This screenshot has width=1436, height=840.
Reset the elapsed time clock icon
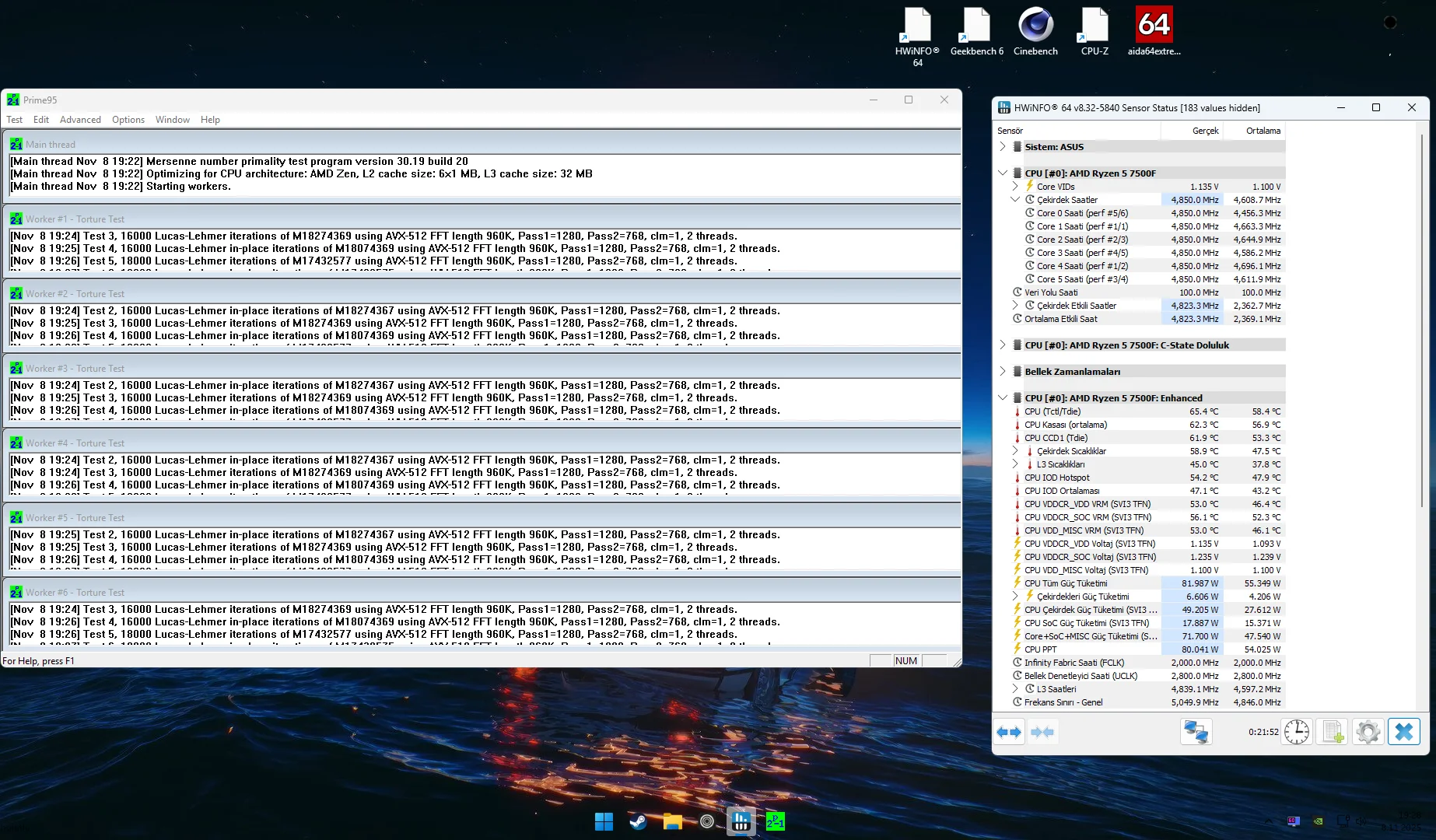click(1297, 732)
